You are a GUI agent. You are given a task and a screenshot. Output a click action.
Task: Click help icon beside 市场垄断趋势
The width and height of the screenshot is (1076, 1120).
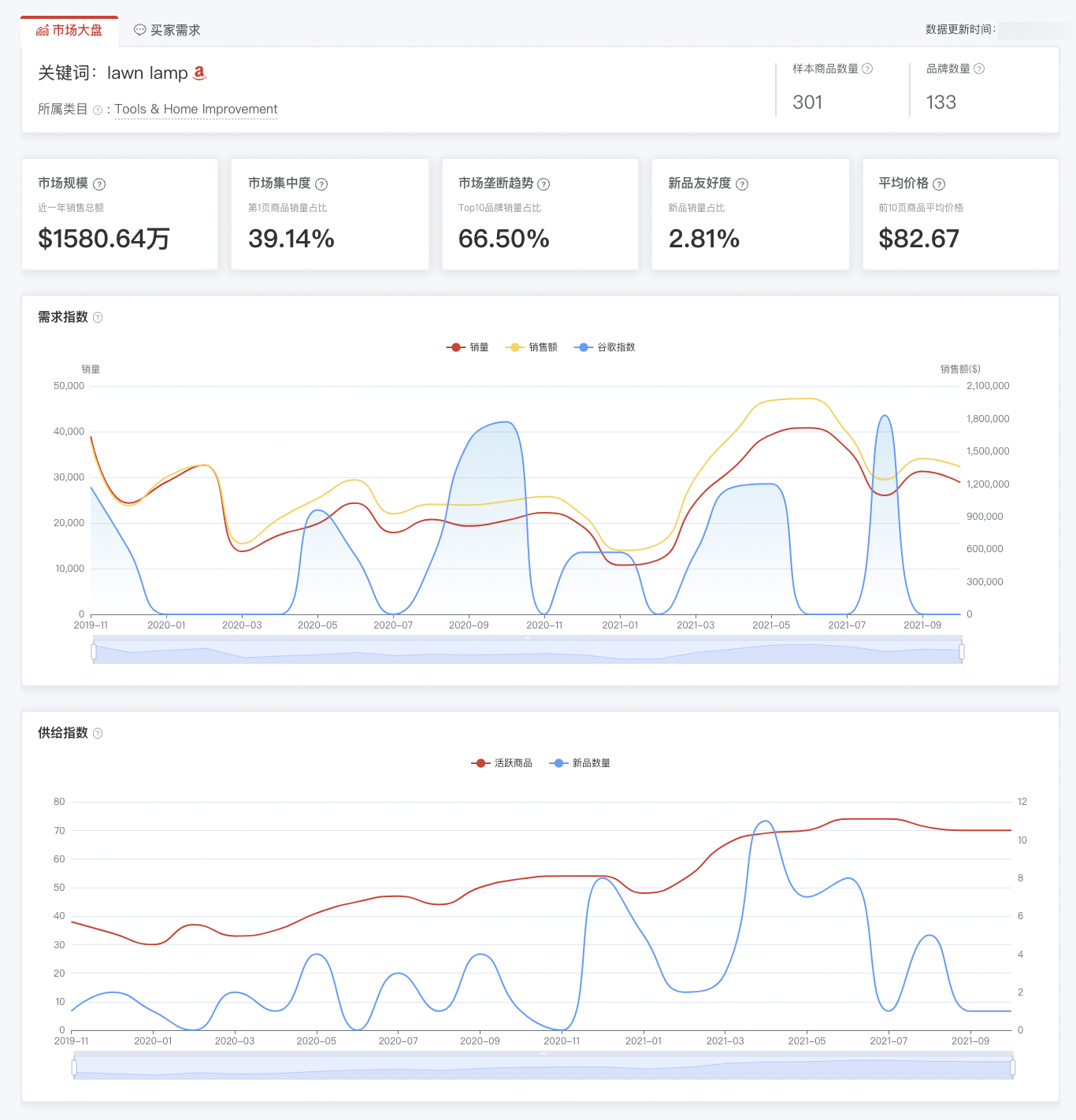(x=544, y=184)
